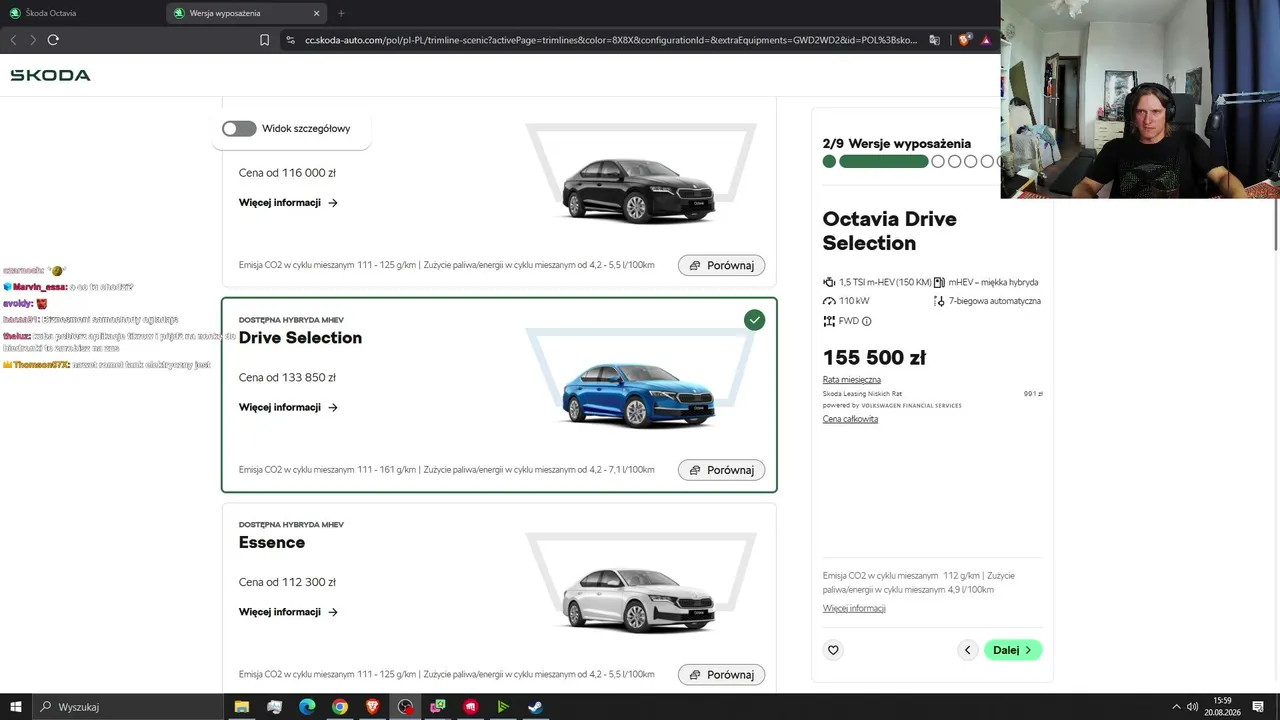Select the blue Drive Selection car image
Image resolution: width=1280 pixels, height=720 pixels.
coord(638,395)
